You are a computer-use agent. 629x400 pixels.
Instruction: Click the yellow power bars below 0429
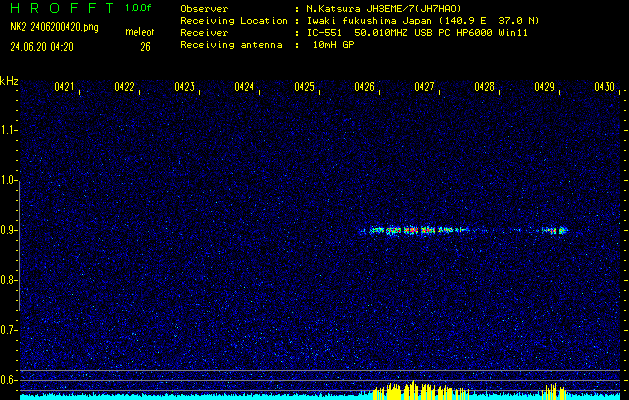tap(554, 392)
